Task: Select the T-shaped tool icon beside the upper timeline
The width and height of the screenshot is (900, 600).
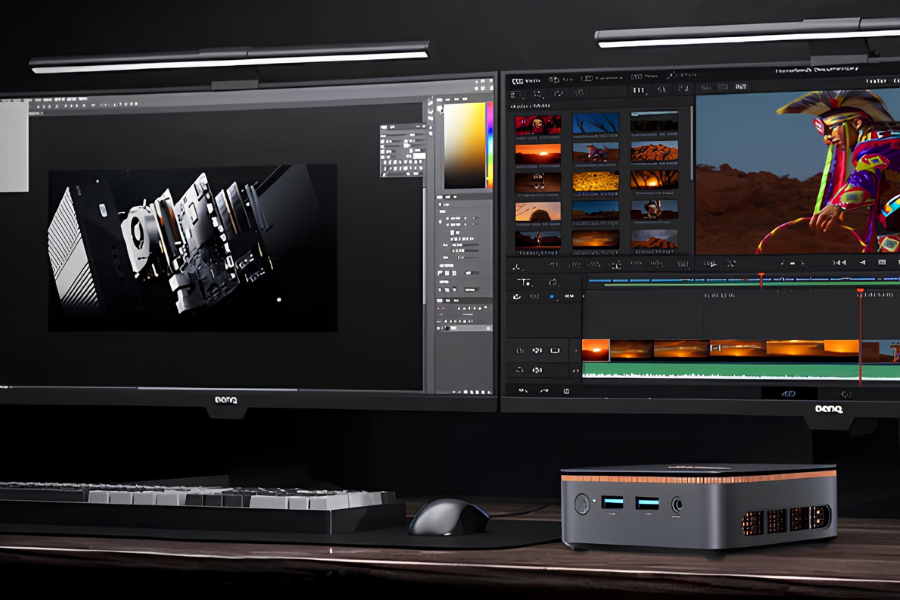Action: point(524,282)
